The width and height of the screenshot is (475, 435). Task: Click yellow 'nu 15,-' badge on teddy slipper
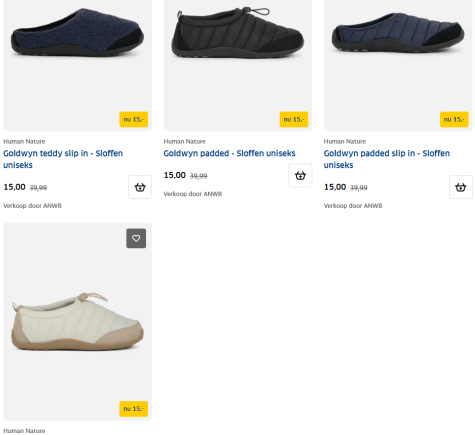pos(134,119)
